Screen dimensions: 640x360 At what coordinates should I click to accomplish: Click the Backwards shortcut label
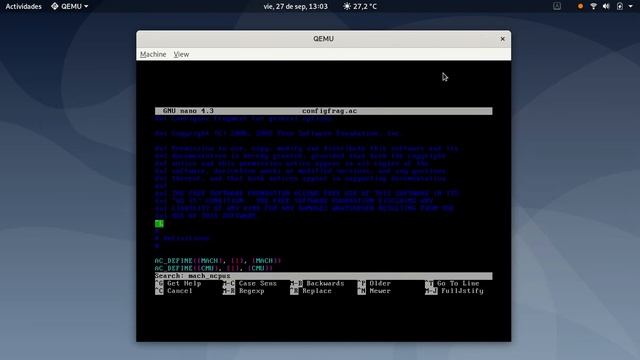click(325, 283)
